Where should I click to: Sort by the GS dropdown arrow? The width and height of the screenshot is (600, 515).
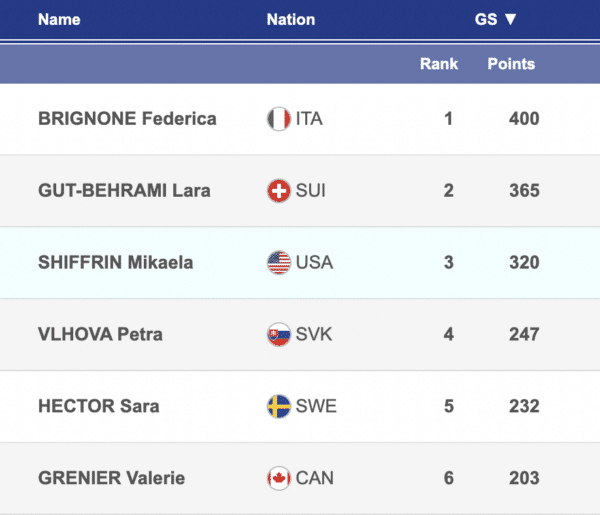click(x=510, y=19)
